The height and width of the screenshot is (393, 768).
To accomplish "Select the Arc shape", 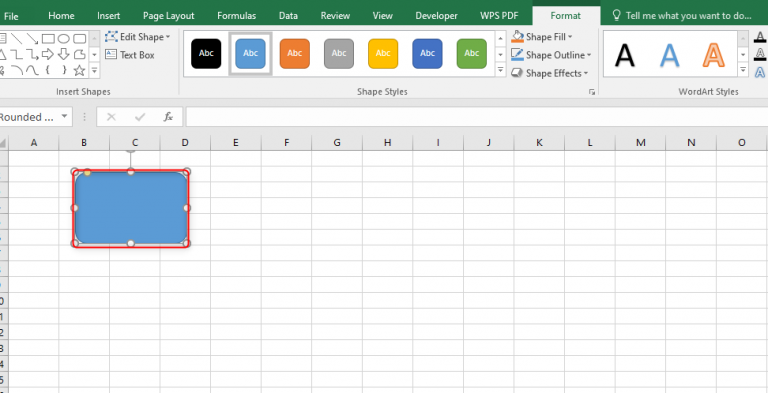I will coord(16,71).
